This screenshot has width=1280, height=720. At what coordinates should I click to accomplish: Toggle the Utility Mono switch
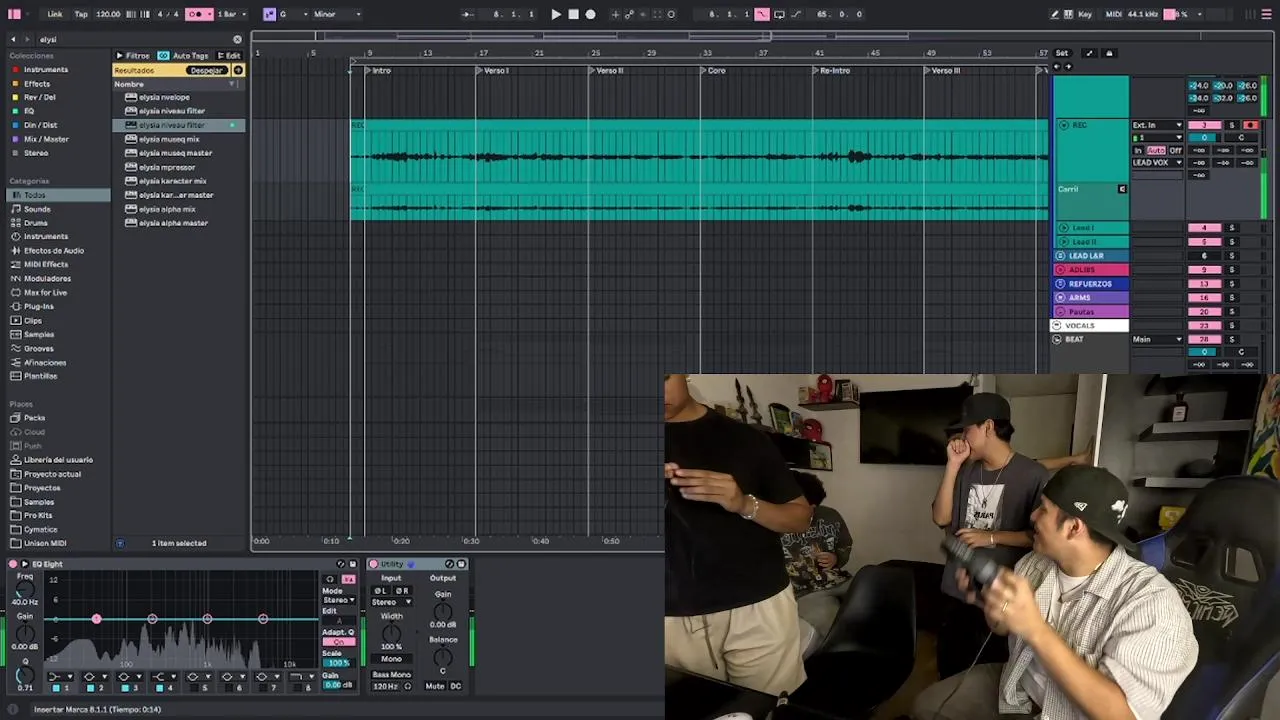(391, 659)
